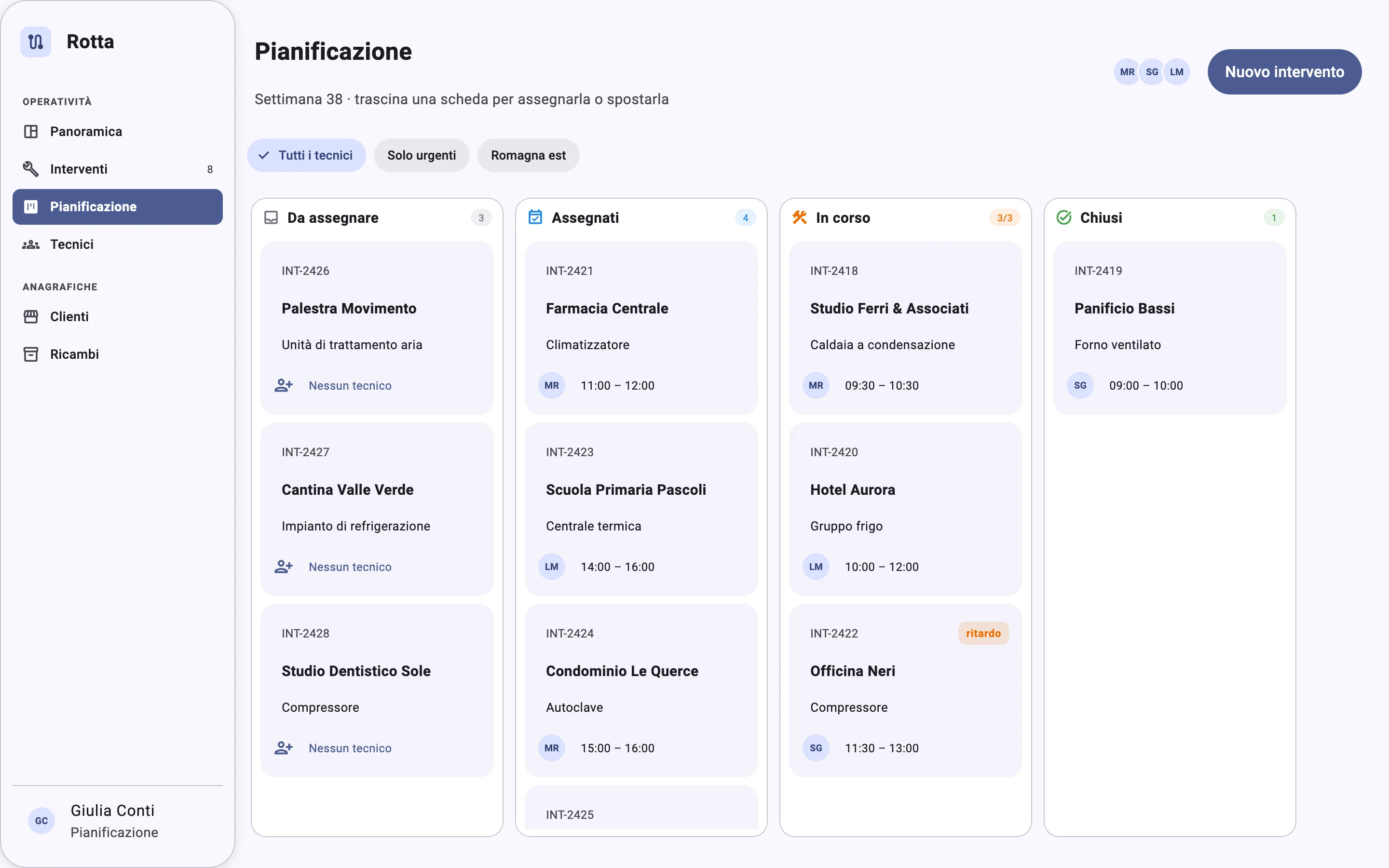The height and width of the screenshot is (868, 1389).
Task: Open the Farmacia Centrale intervention card
Action: point(641,328)
